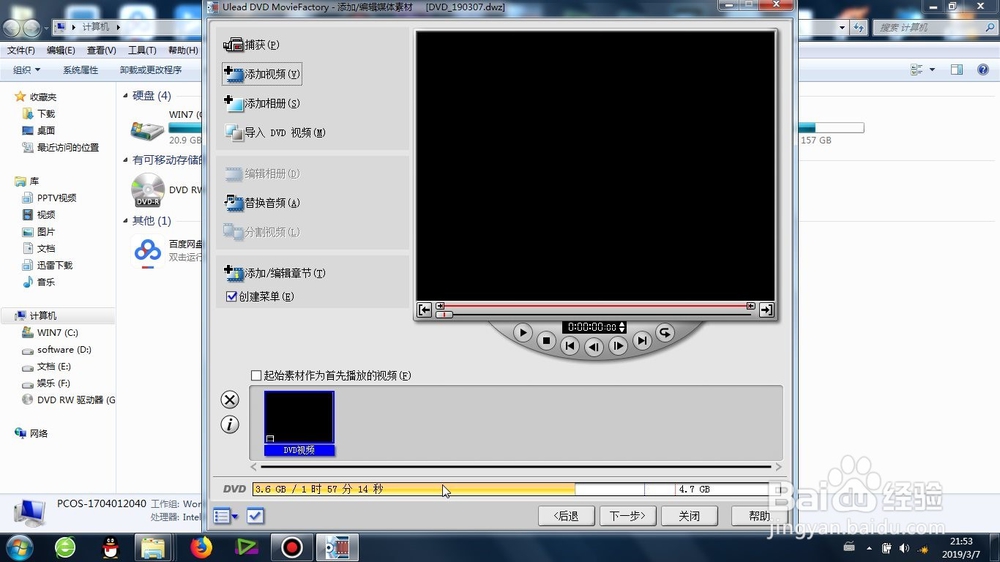Image resolution: width=1000 pixels, height=562 pixels.
Task: Toggle the Repeat playback button
Action: coord(665,332)
